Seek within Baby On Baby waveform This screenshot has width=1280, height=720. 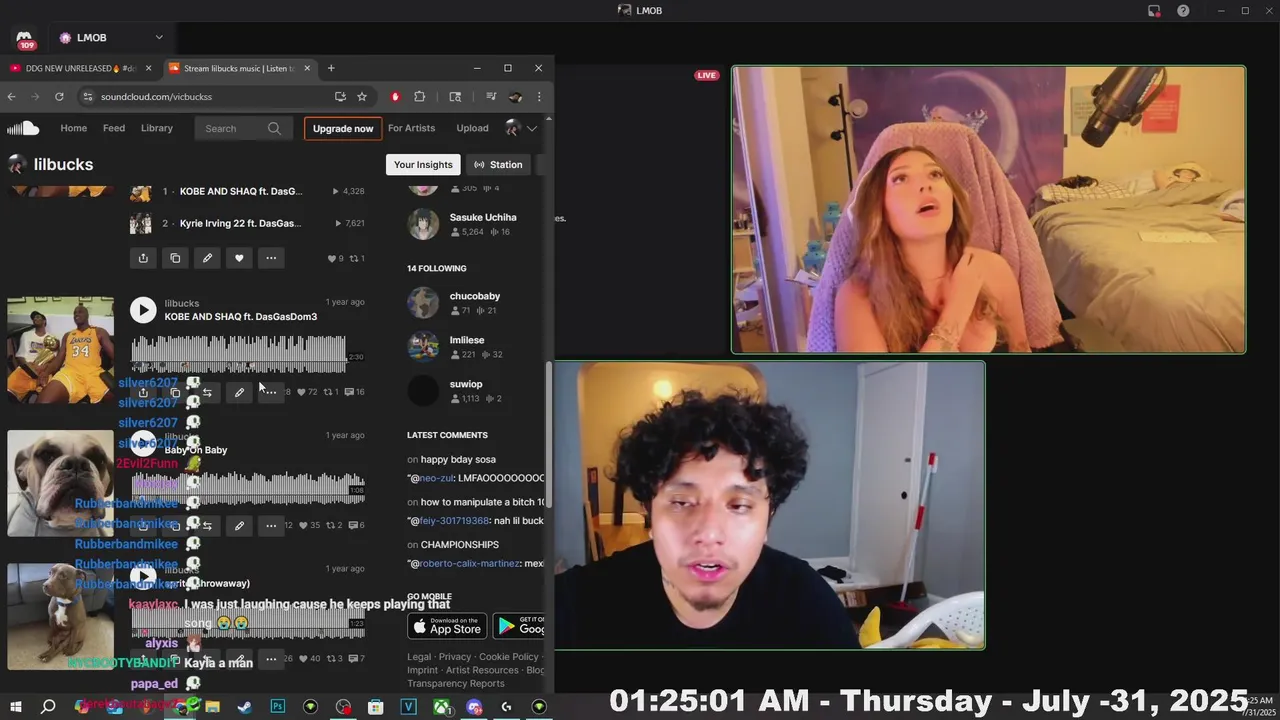point(248,486)
